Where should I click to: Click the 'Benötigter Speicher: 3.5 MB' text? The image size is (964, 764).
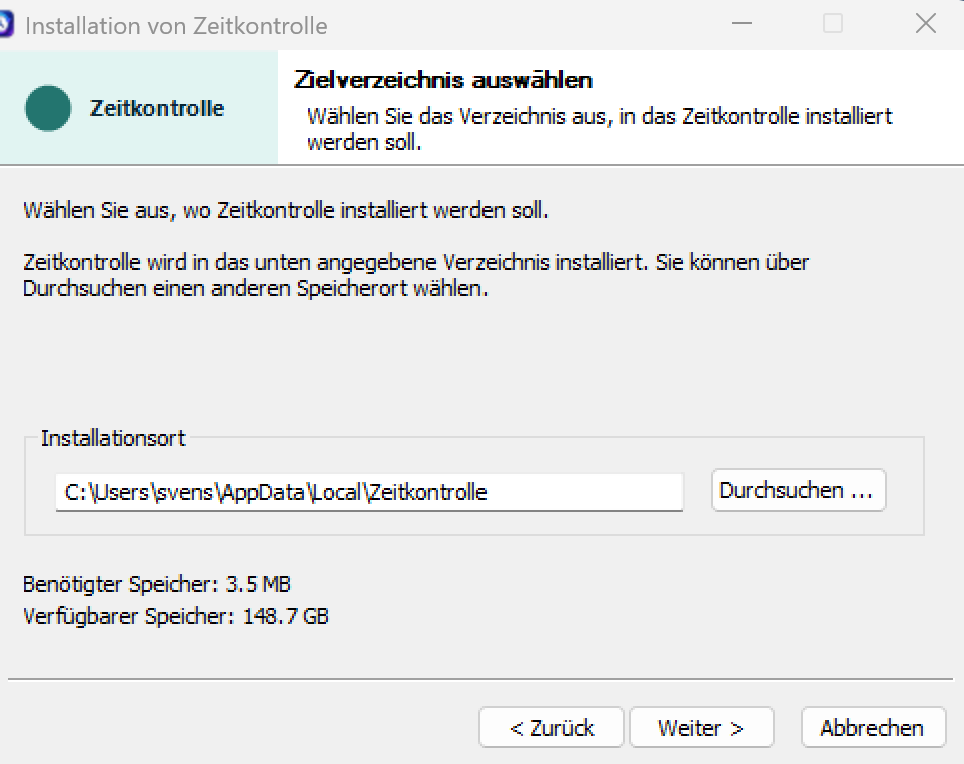[157, 584]
